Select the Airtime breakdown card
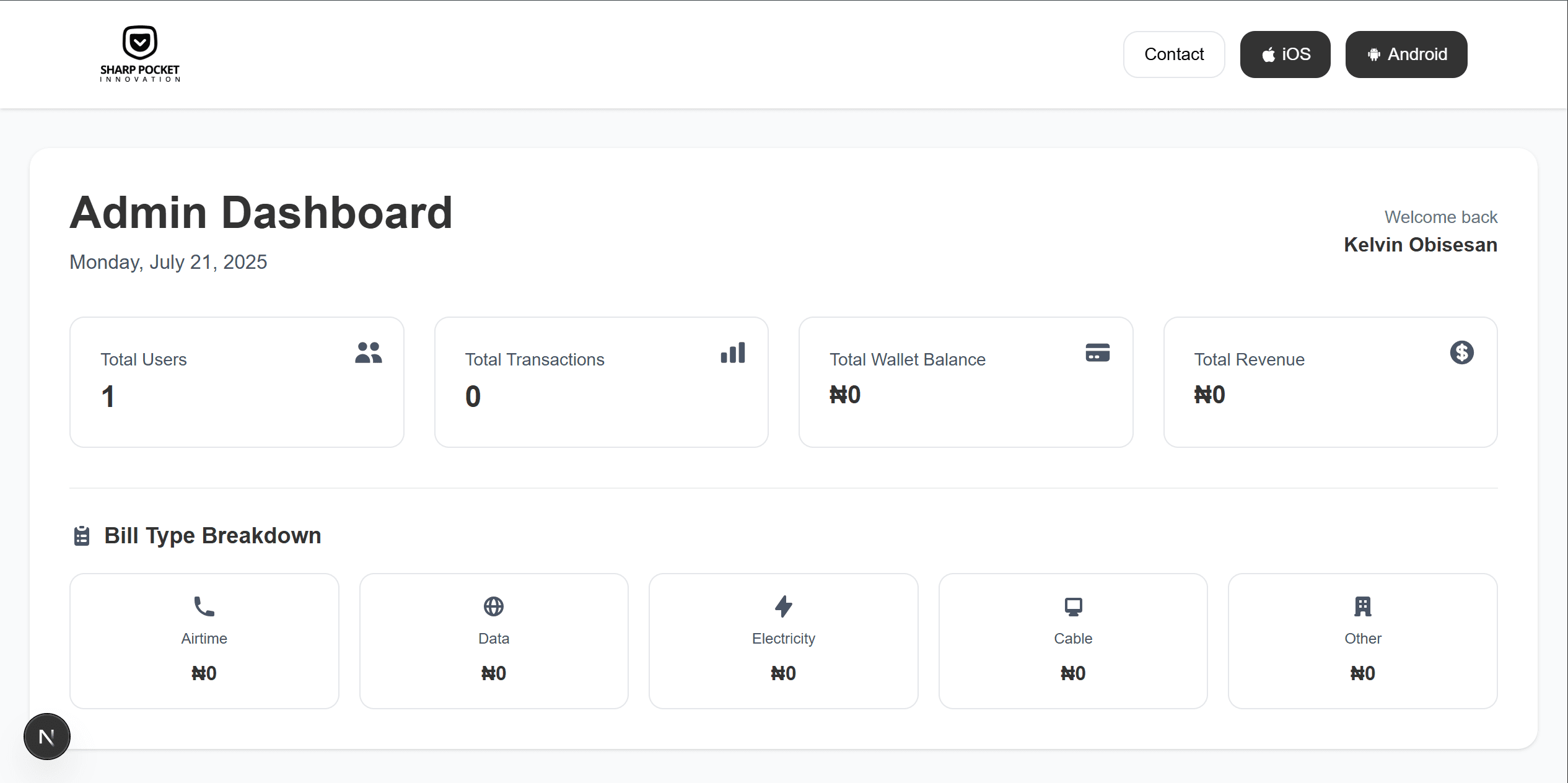1568x783 pixels. pyautogui.click(x=204, y=642)
